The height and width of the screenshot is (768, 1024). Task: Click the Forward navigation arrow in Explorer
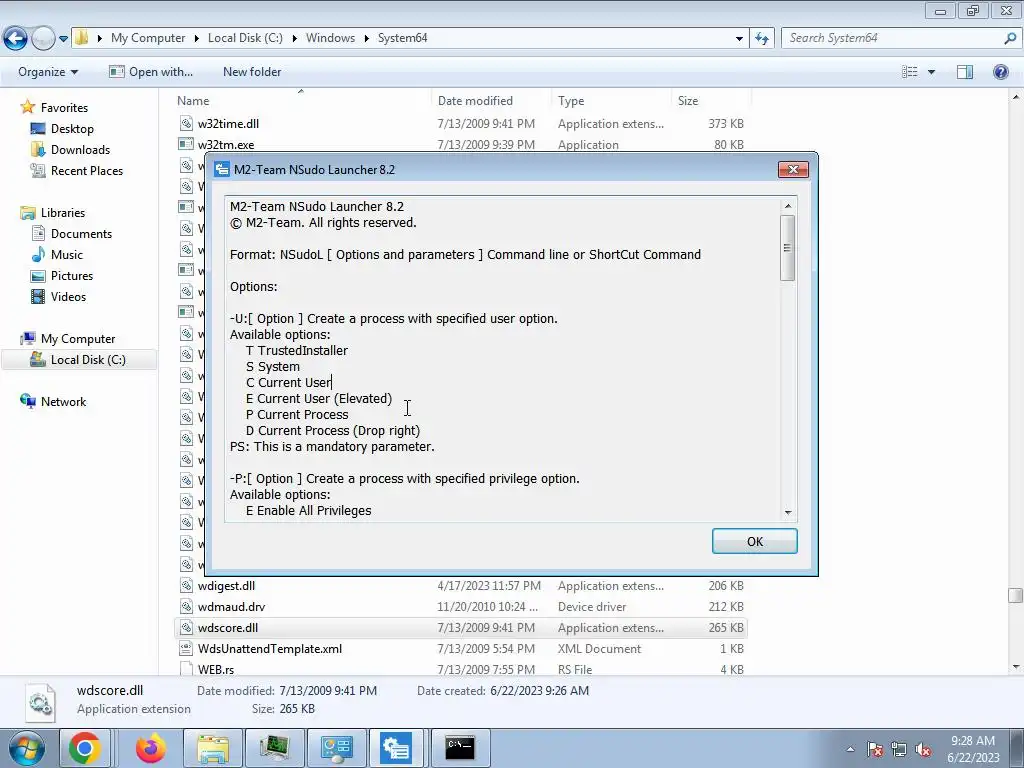[x=42, y=38]
